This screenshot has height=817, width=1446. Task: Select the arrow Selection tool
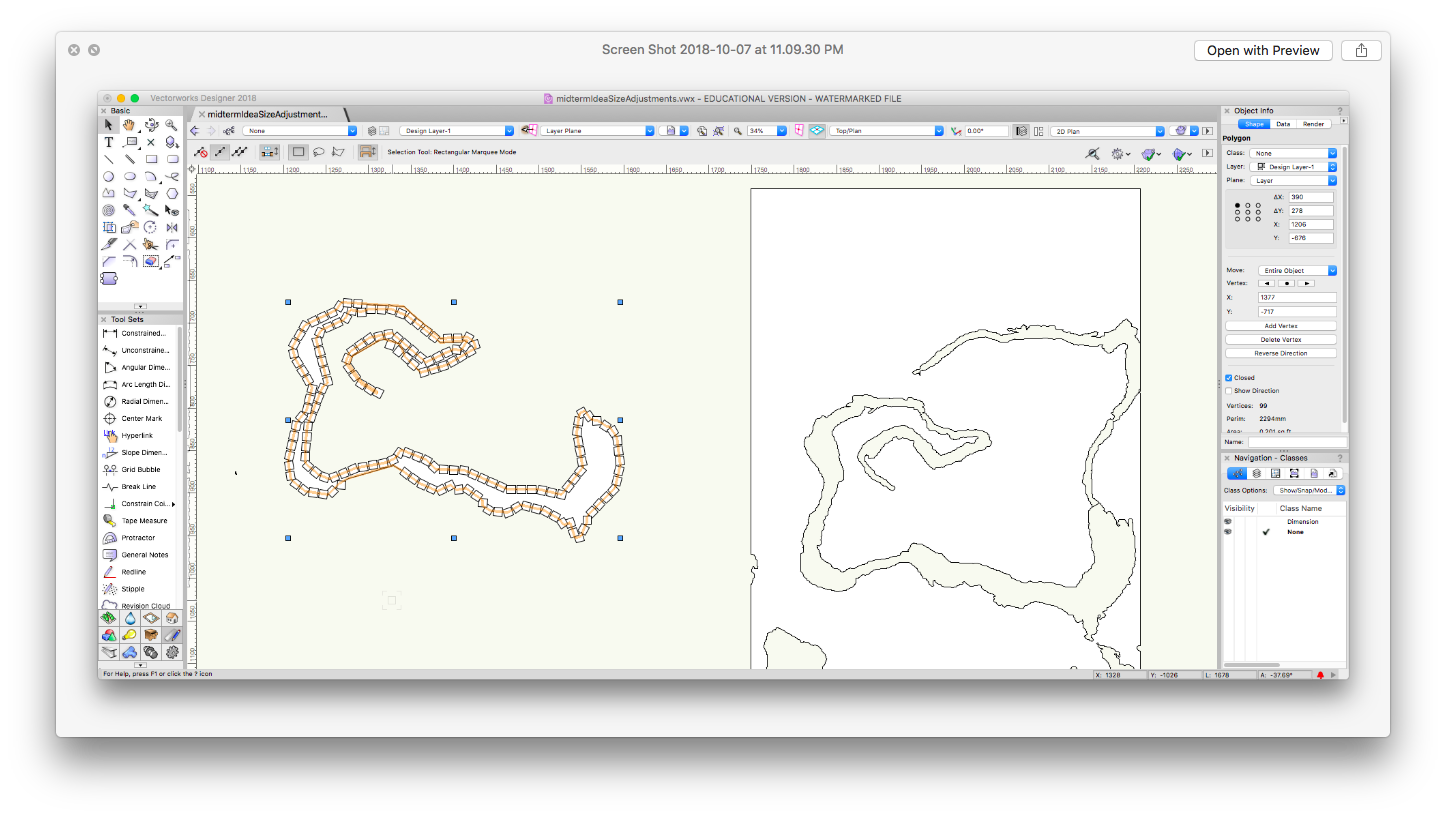(109, 125)
